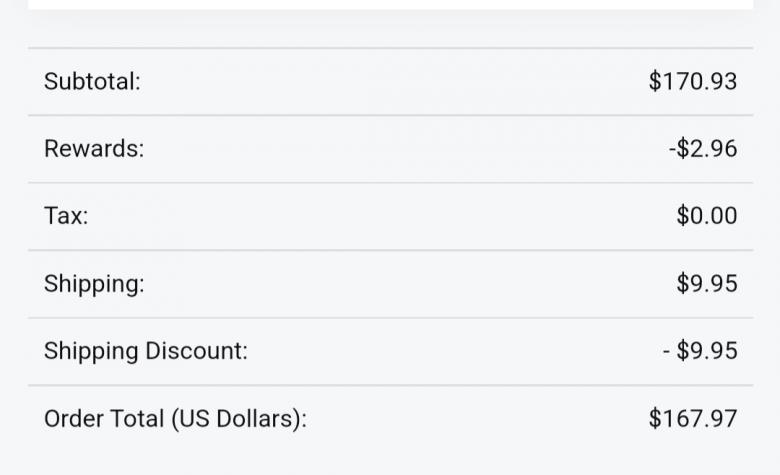The image size is (780, 475).
Task: Select the $9.95 shipping charge amount
Action: click(x=706, y=284)
